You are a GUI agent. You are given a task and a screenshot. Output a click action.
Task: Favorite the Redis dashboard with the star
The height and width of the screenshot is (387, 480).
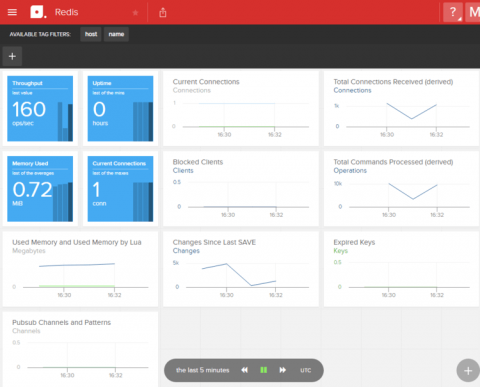[x=135, y=13]
